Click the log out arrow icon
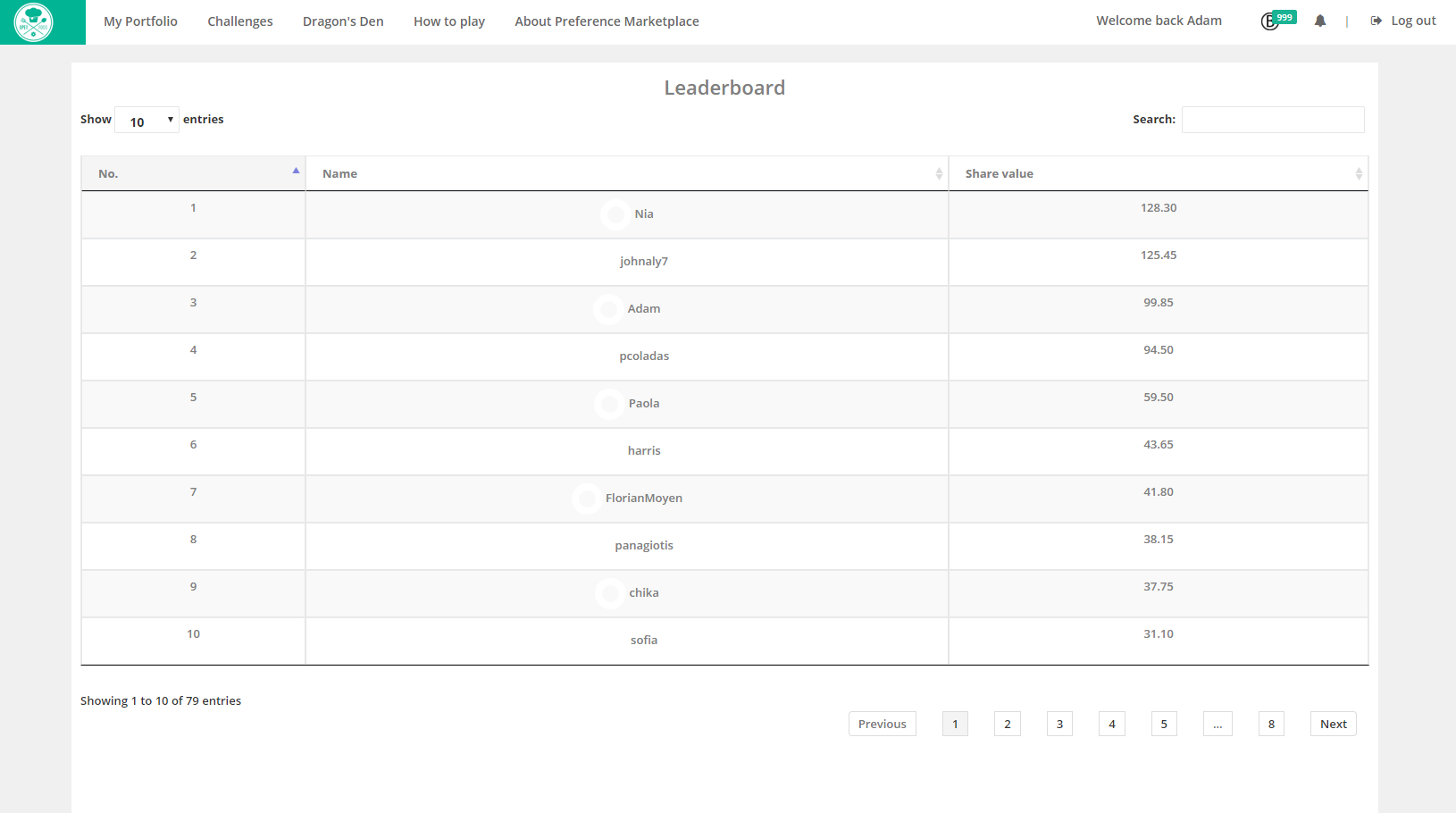1456x813 pixels. pos(1376,21)
